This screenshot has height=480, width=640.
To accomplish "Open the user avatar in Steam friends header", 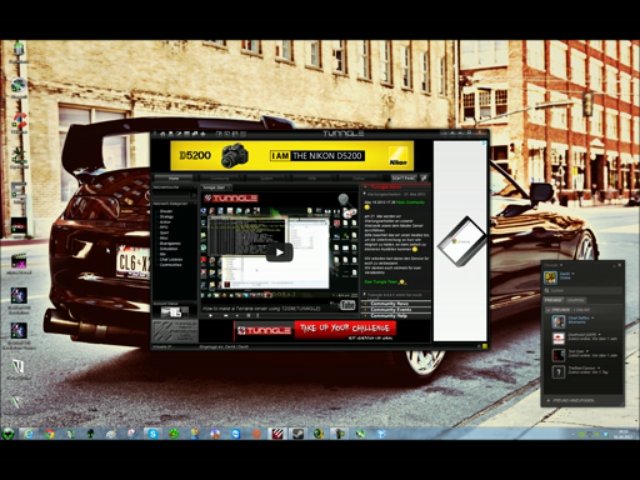I will (x=552, y=275).
